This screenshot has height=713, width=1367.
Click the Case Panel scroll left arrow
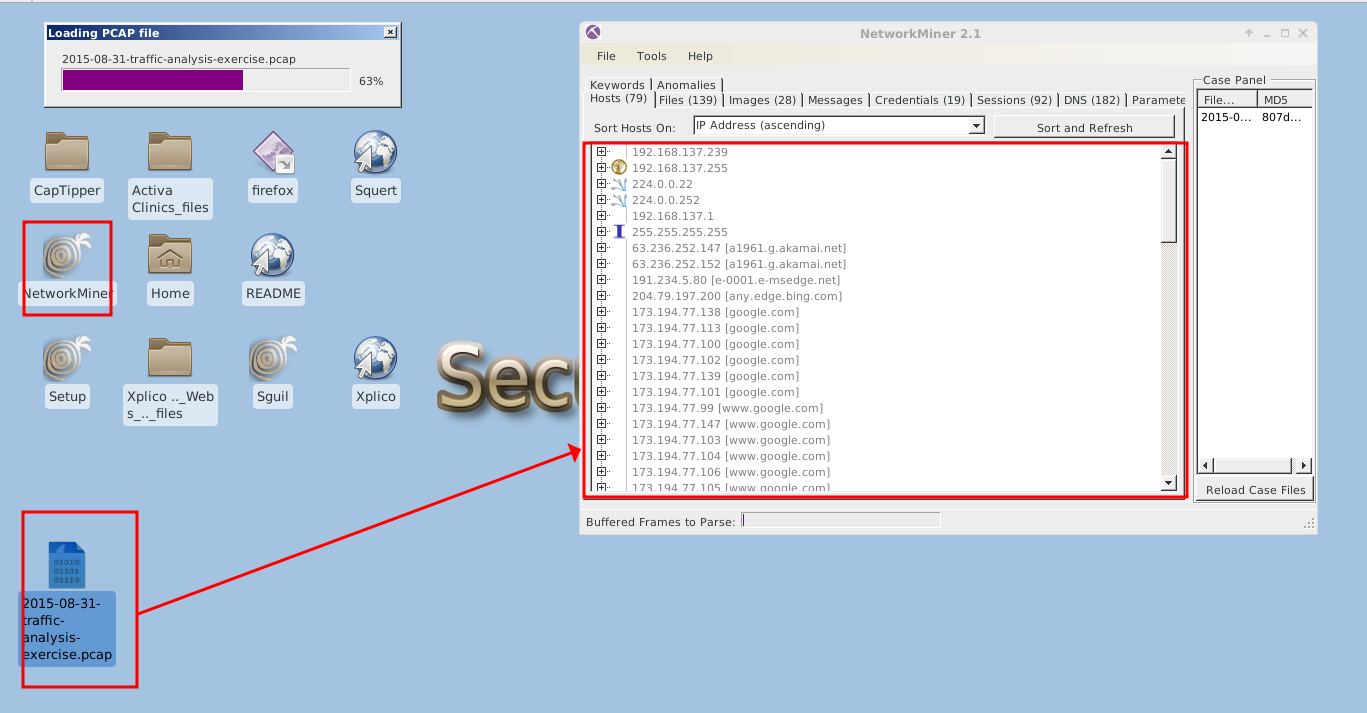(1205, 465)
